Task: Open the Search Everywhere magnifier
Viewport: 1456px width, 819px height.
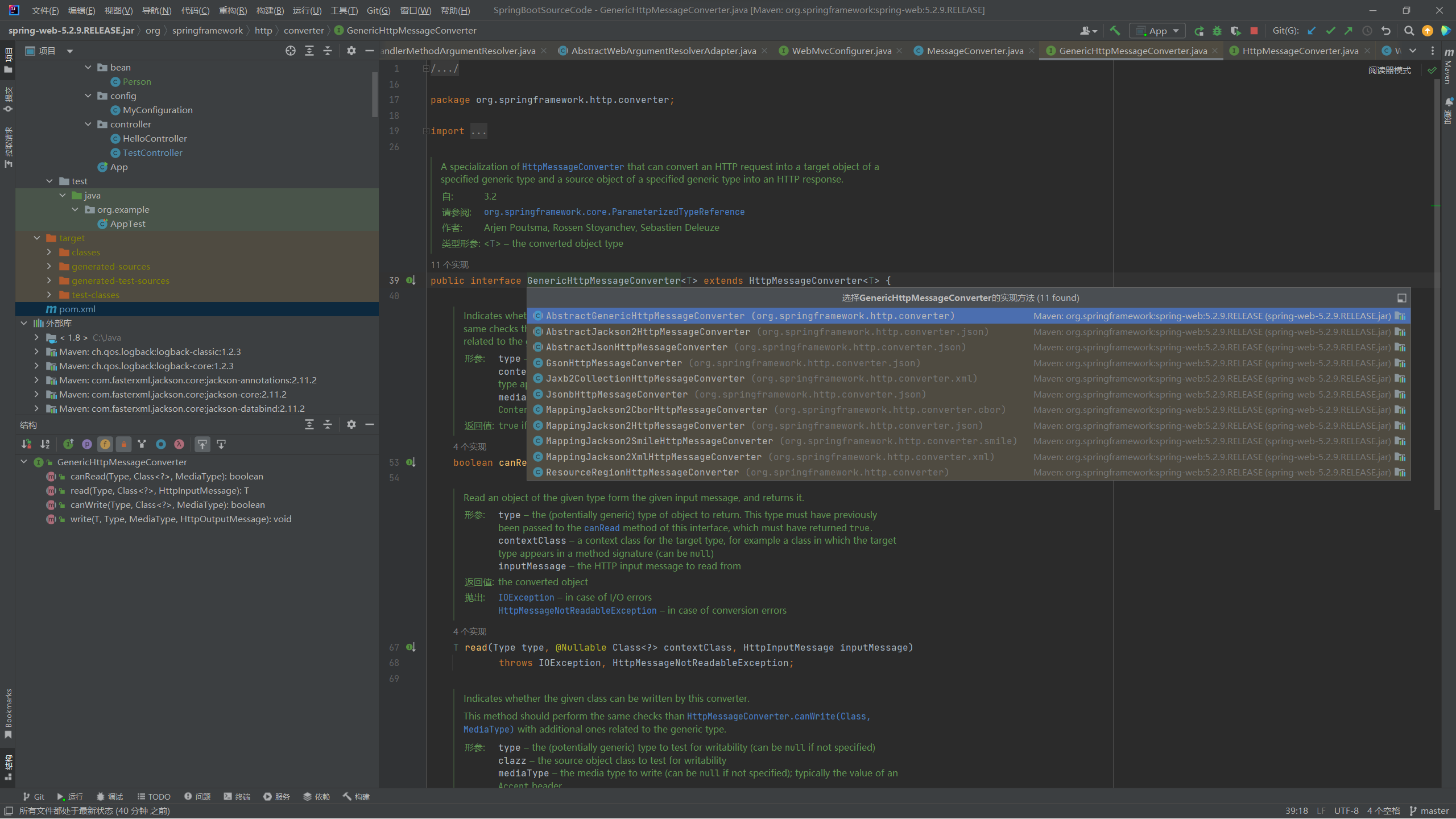Action: click(x=1409, y=31)
